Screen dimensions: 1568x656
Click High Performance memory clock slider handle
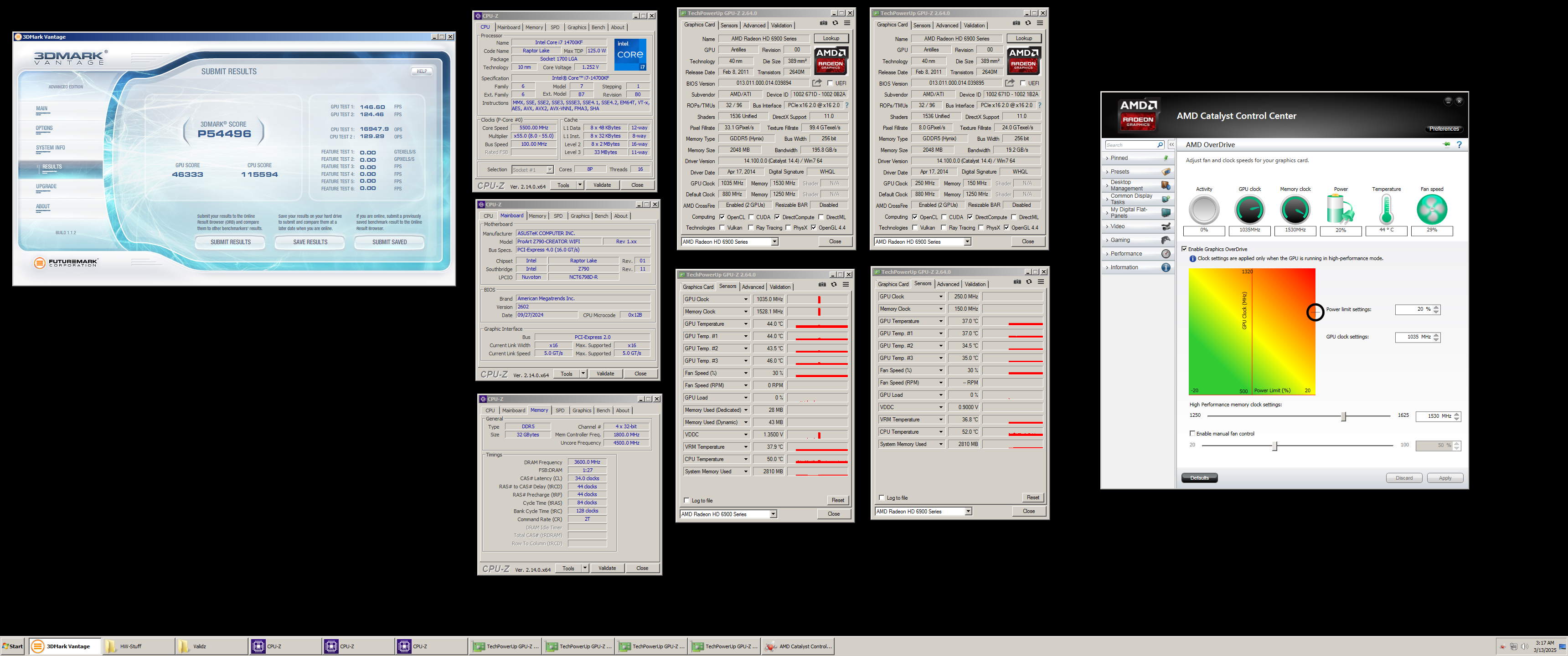[x=1343, y=416]
